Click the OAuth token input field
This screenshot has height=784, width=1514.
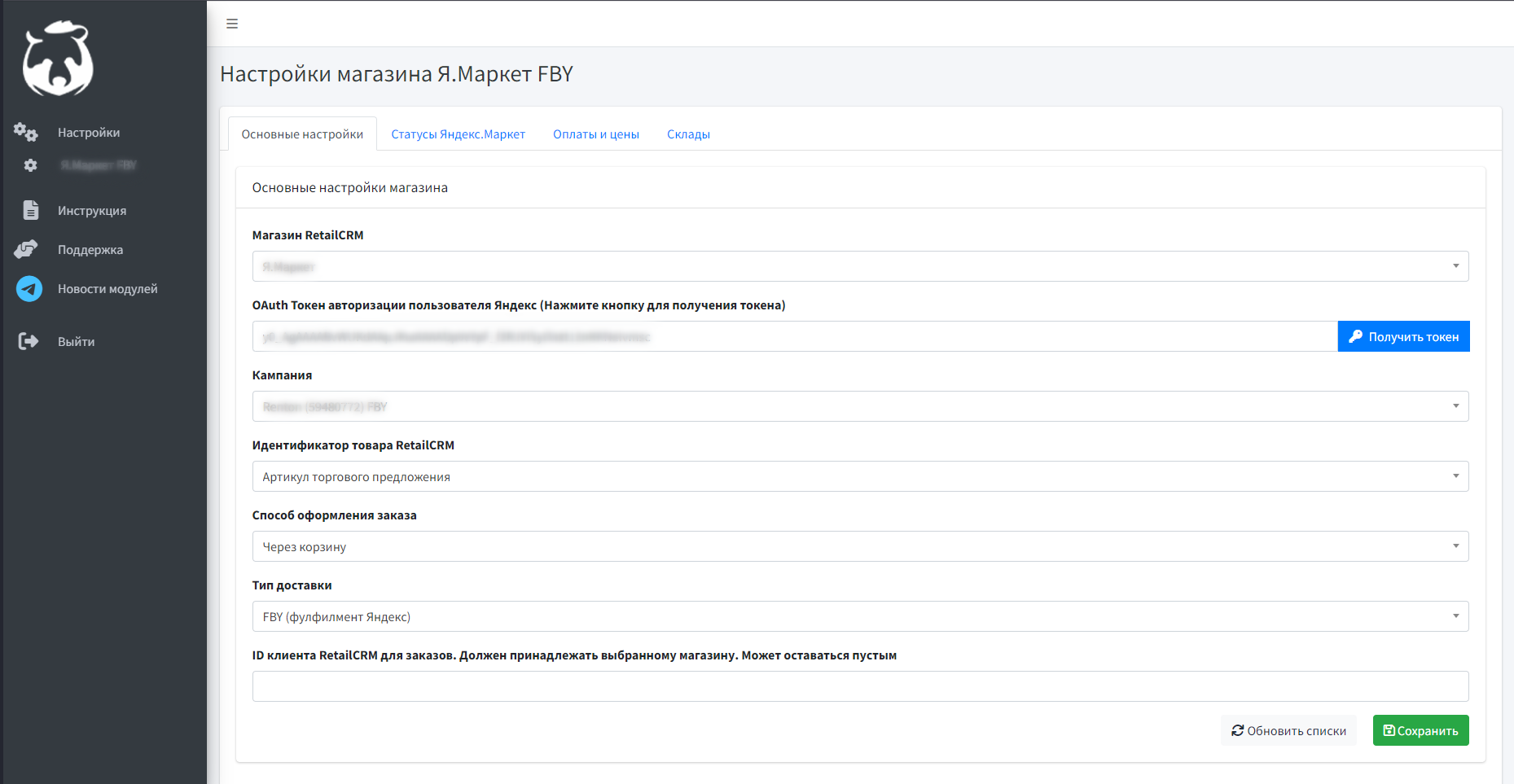(x=795, y=336)
